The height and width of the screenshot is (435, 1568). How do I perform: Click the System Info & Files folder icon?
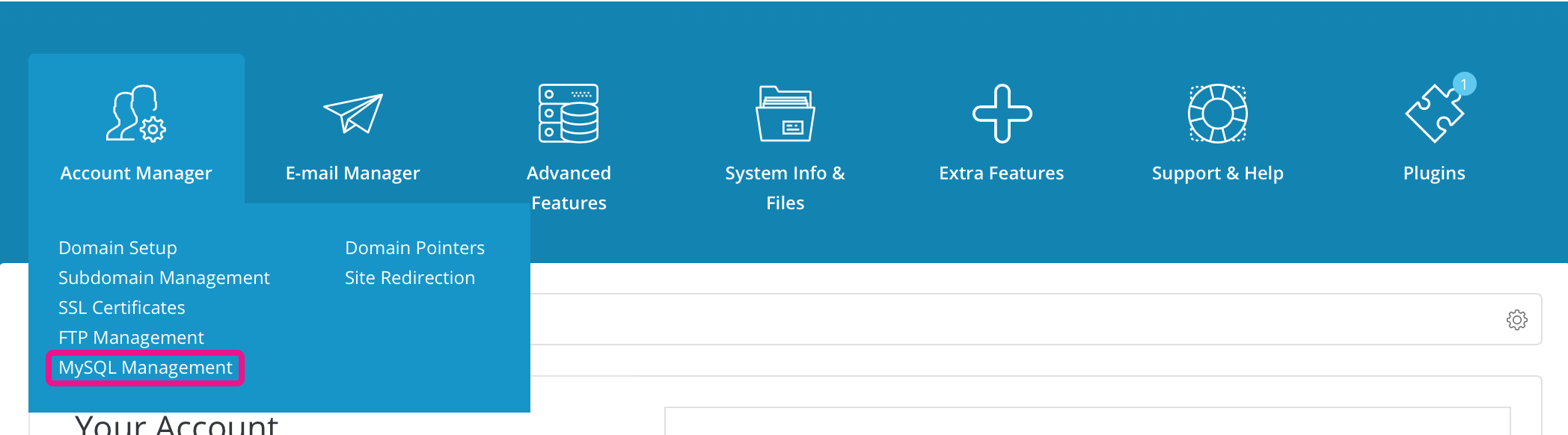pos(785,114)
